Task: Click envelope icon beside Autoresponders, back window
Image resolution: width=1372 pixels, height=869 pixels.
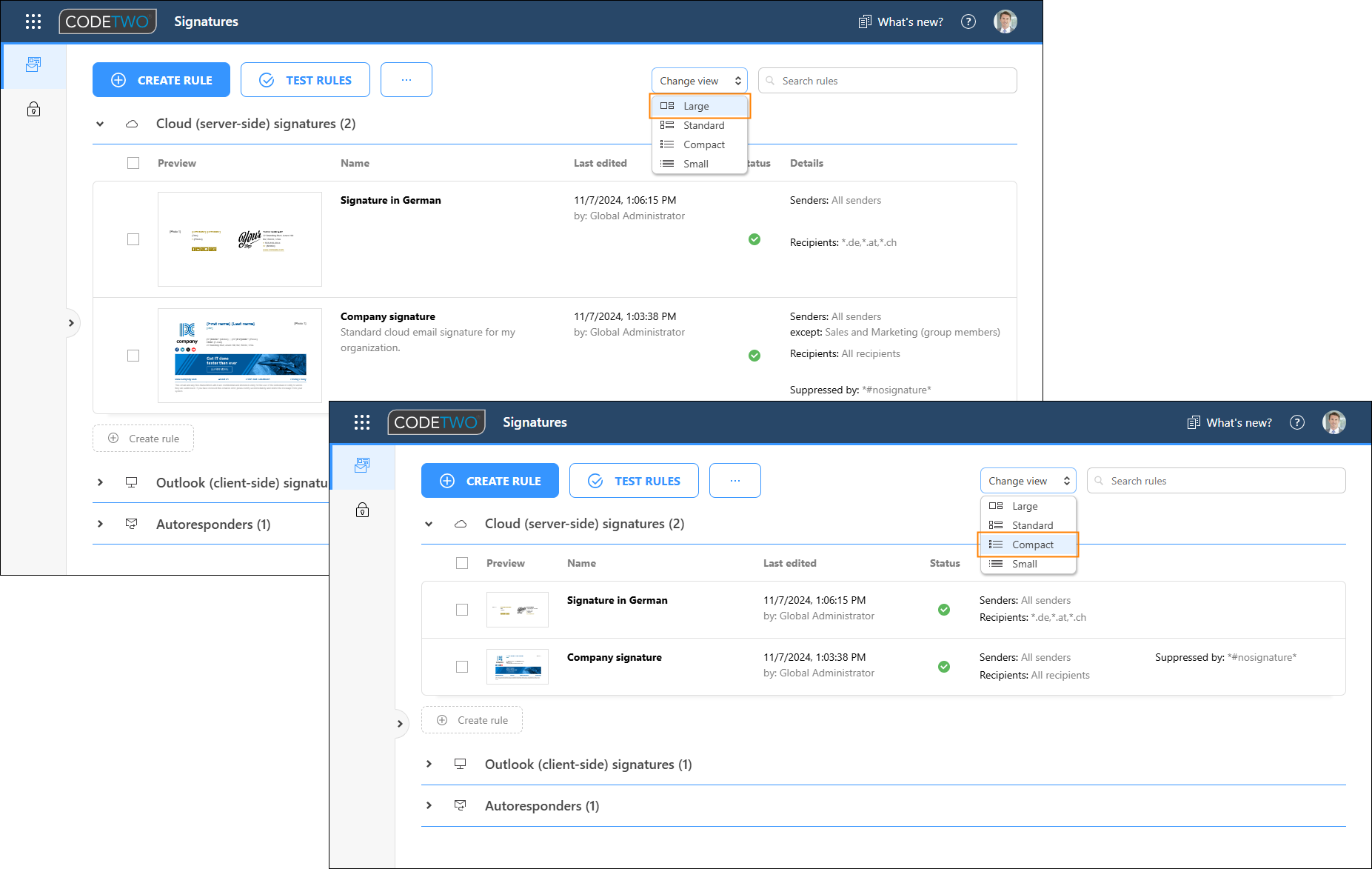Action: point(132,524)
